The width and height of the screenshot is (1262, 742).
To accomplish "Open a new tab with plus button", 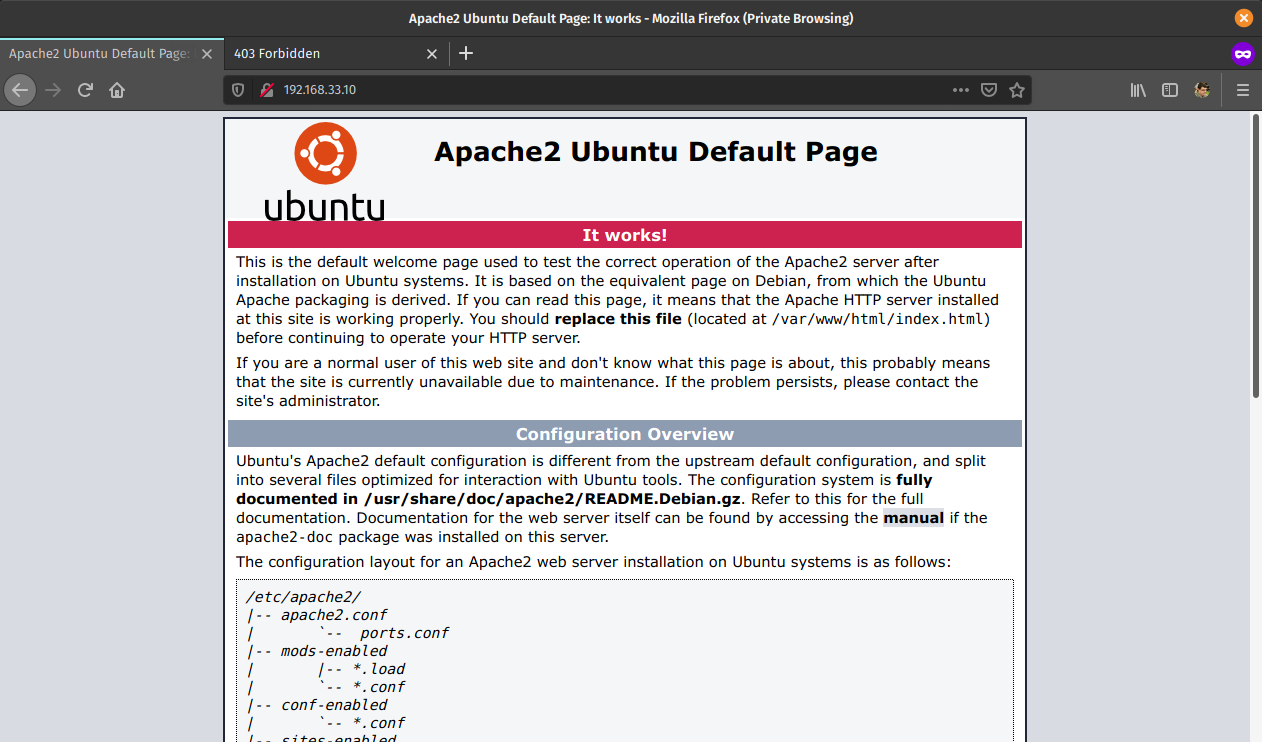I will coord(466,53).
